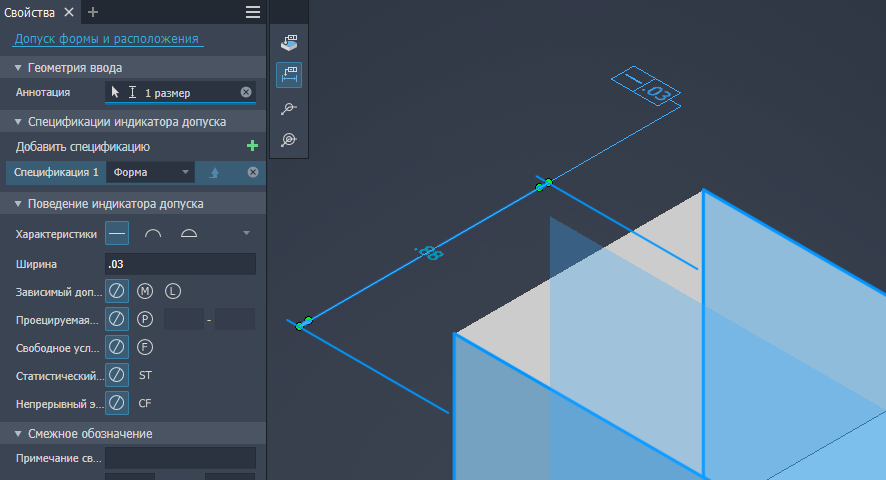Viewport: 886px width, 480px height.
Task: Choose L least material modifier
Action: (x=173, y=291)
